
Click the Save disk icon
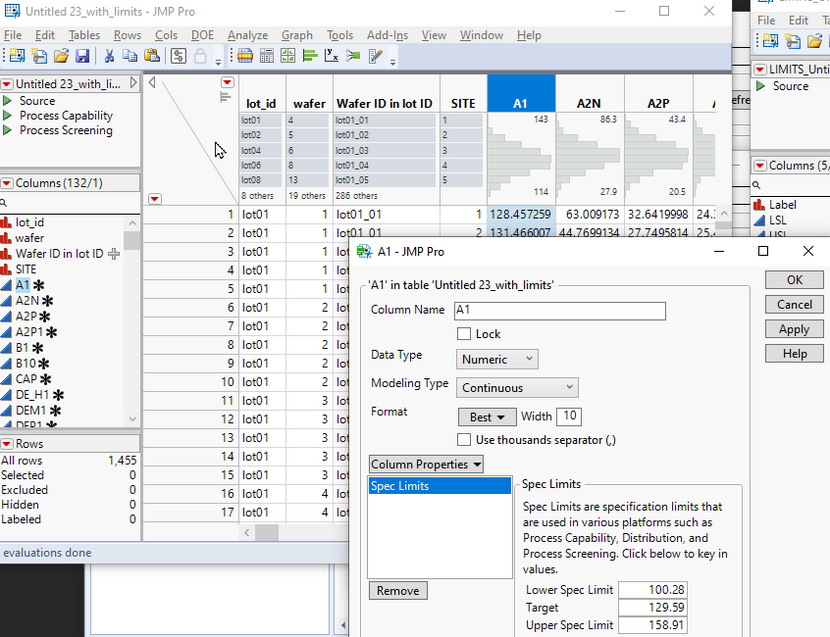(x=82, y=57)
